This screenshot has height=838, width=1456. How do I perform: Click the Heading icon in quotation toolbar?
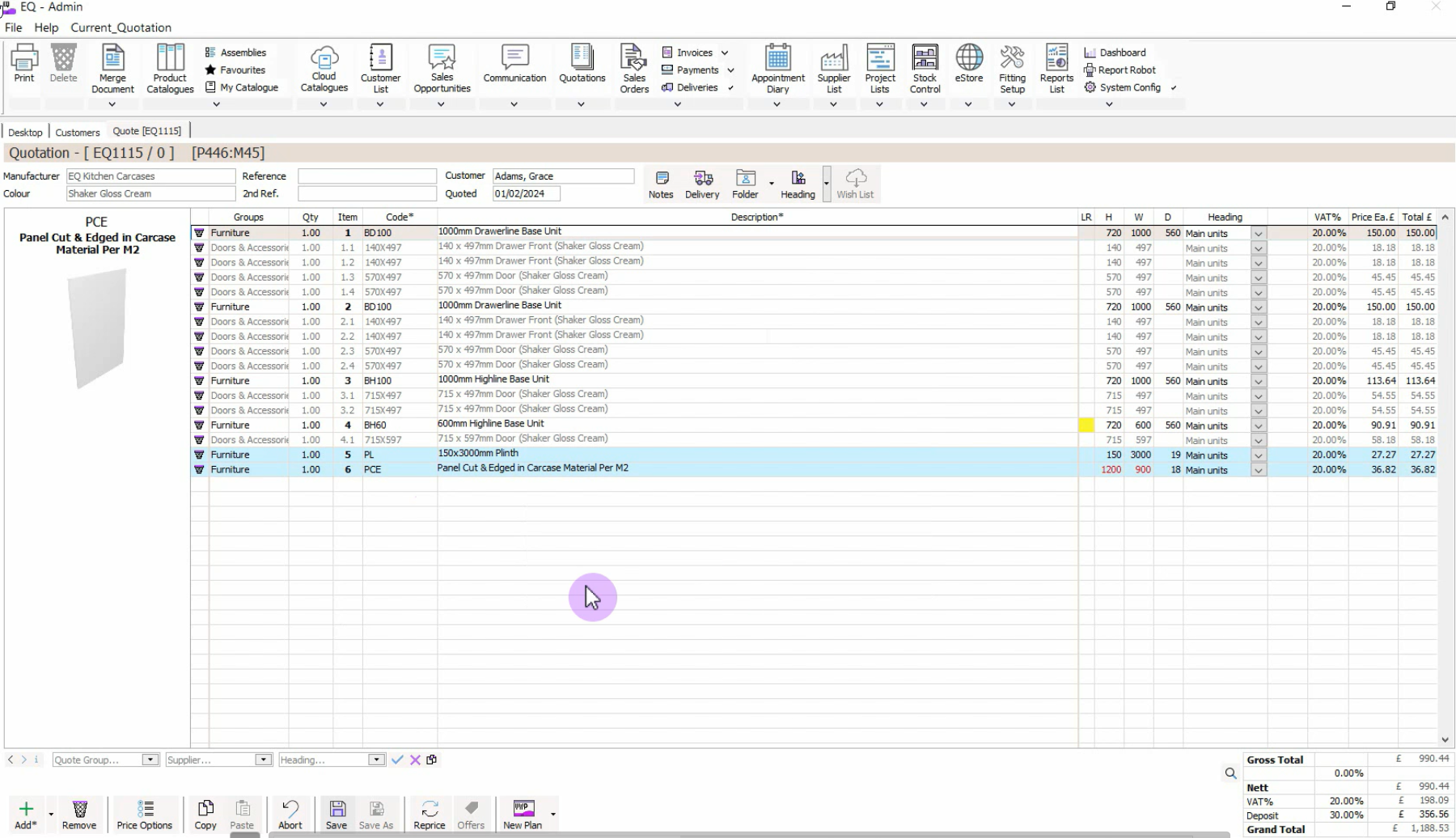coord(798,184)
